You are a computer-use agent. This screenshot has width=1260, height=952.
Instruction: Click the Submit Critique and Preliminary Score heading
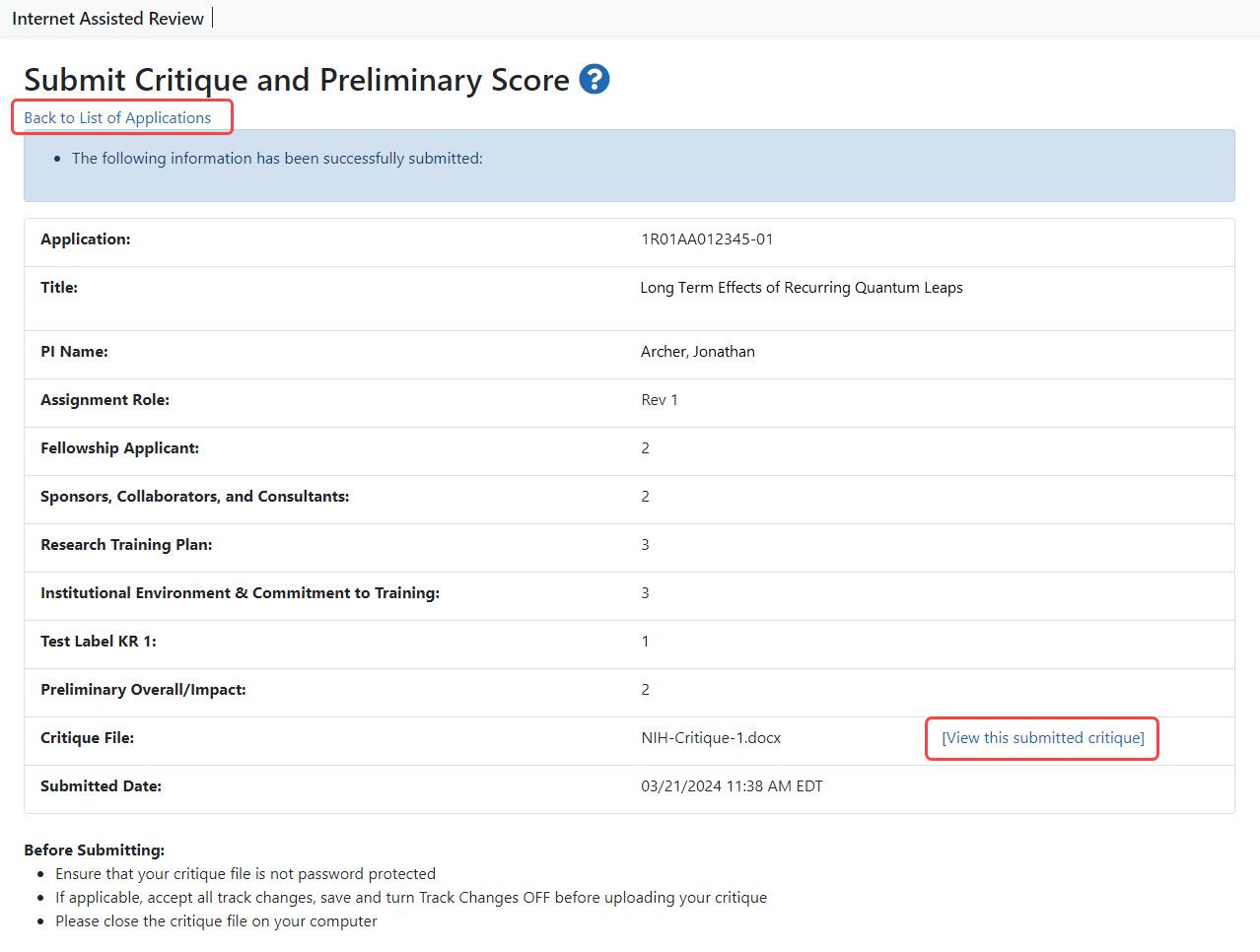(296, 80)
